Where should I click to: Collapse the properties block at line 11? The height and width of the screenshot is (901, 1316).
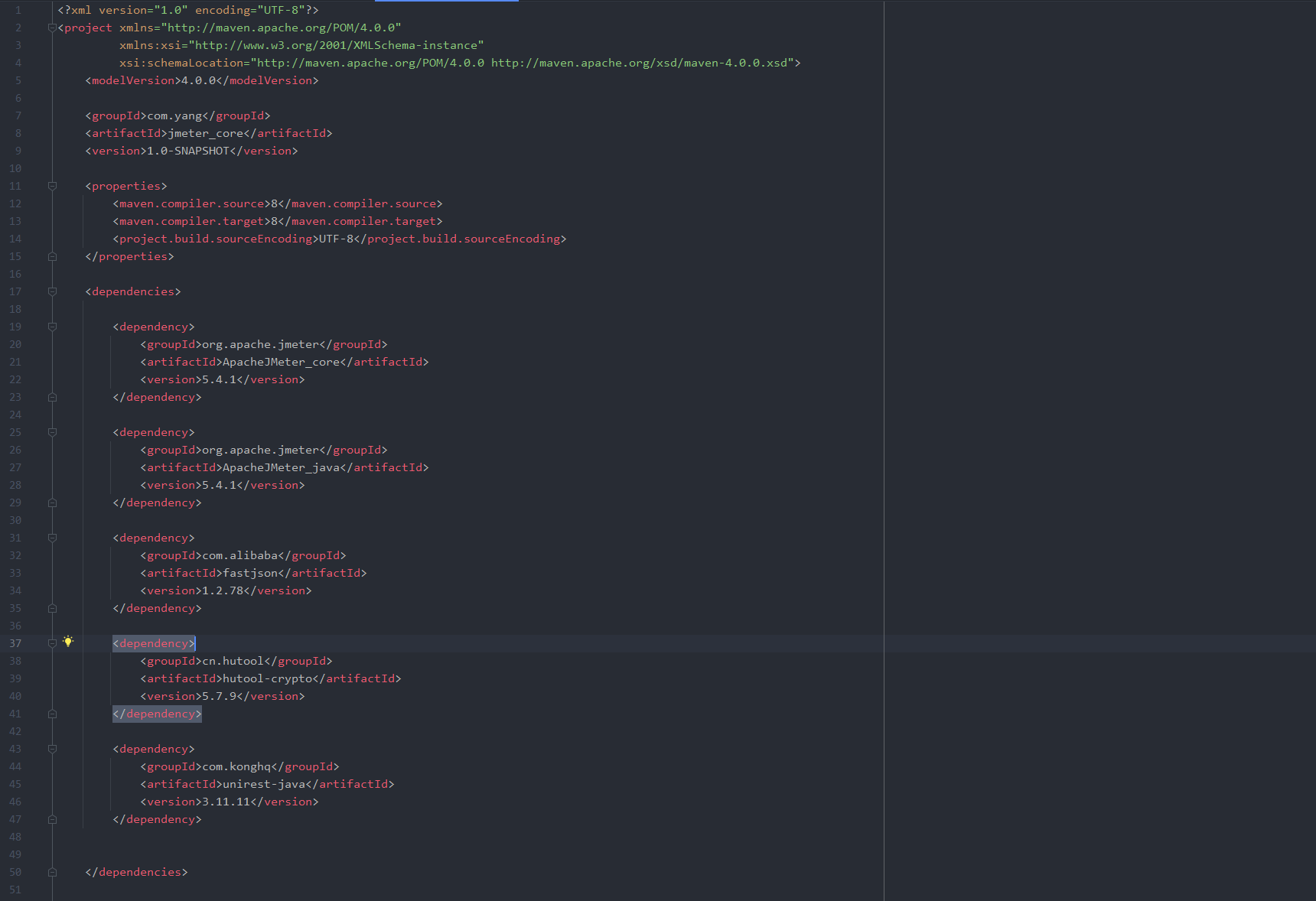52,186
